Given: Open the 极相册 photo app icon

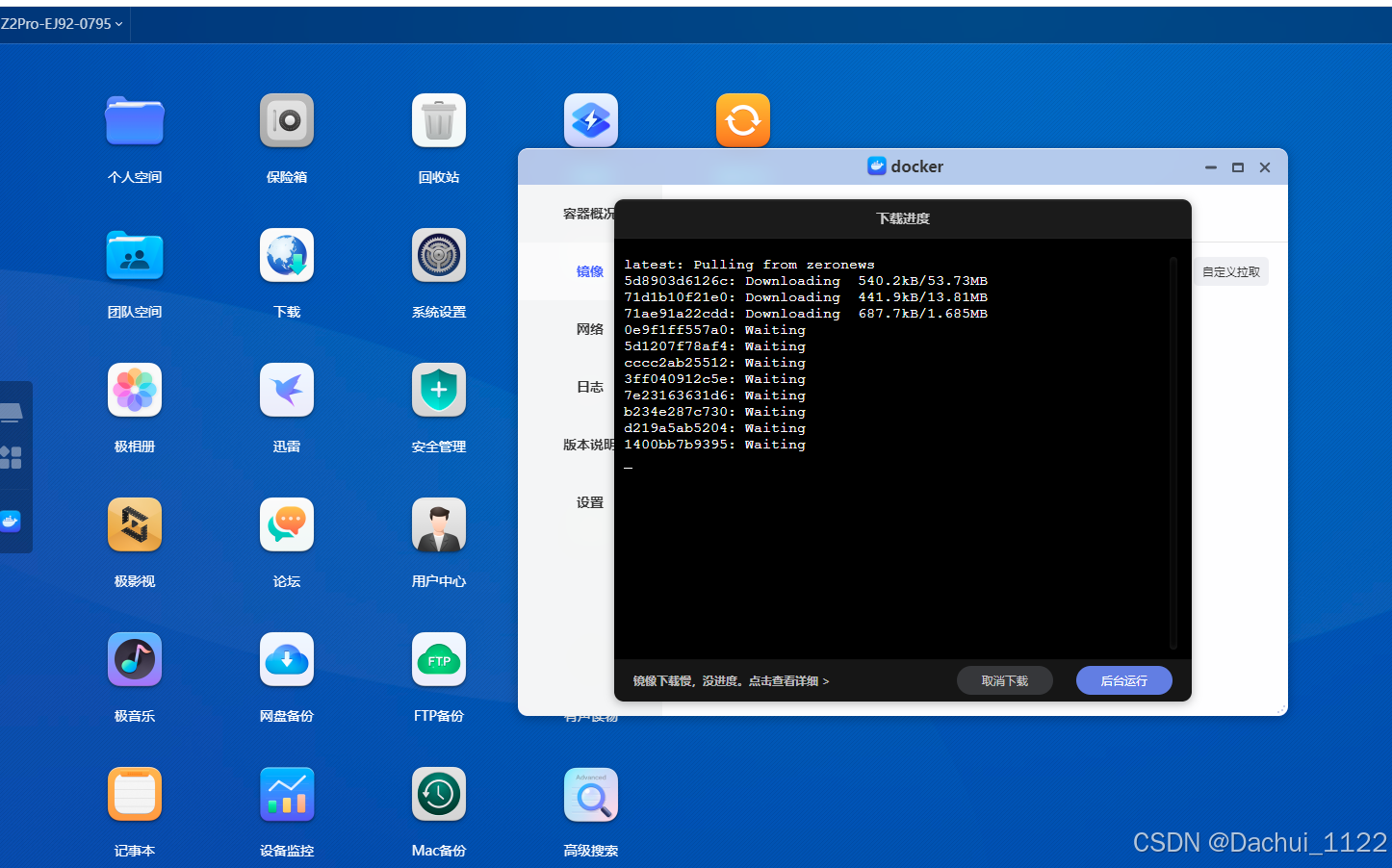Looking at the screenshot, I should pyautogui.click(x=135, y=390).
